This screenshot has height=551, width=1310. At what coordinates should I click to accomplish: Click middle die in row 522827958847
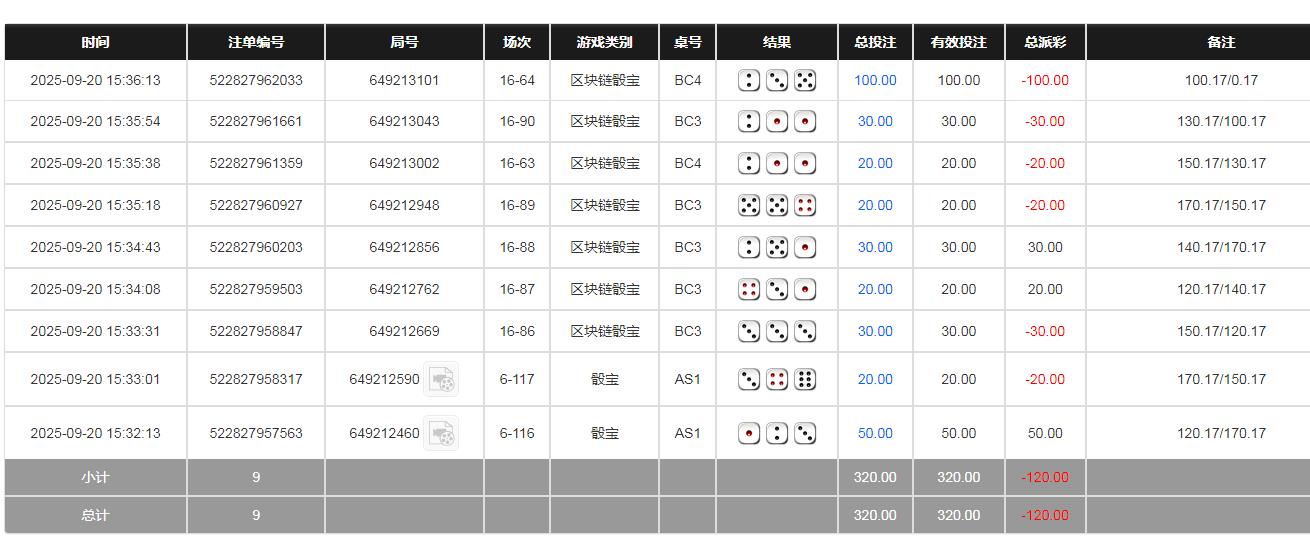click(777, 332)
